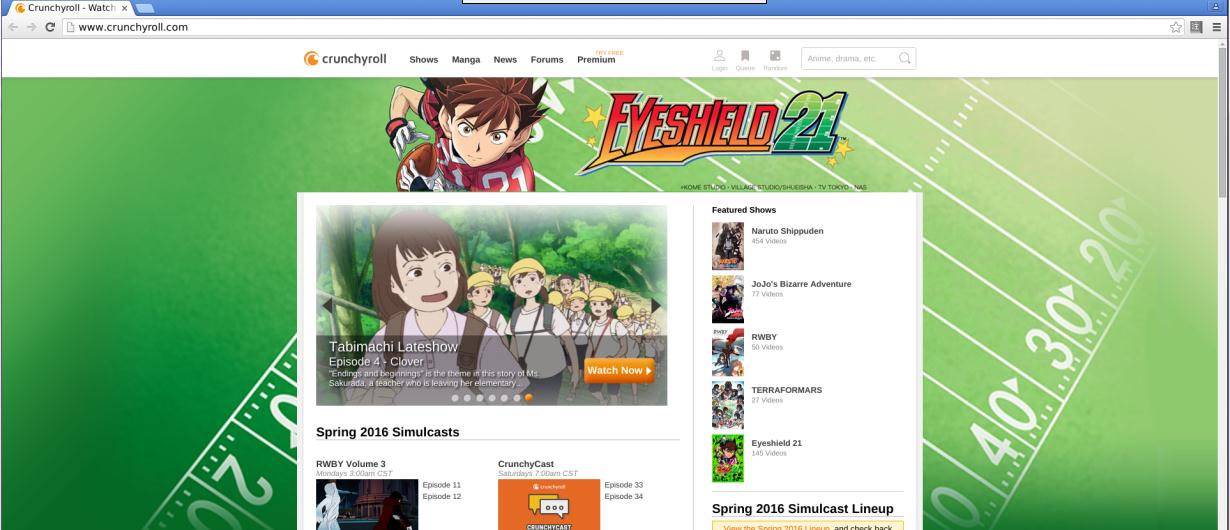
Task: Click the Crunchyroll logo in the header
Action: (346, 59)
